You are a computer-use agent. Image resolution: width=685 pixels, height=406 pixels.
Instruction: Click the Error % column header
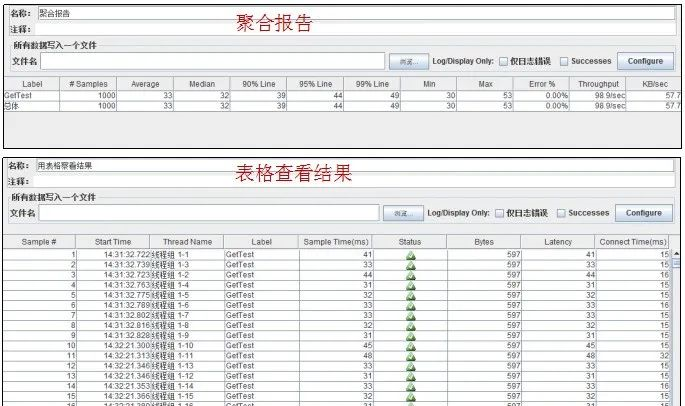541,84
